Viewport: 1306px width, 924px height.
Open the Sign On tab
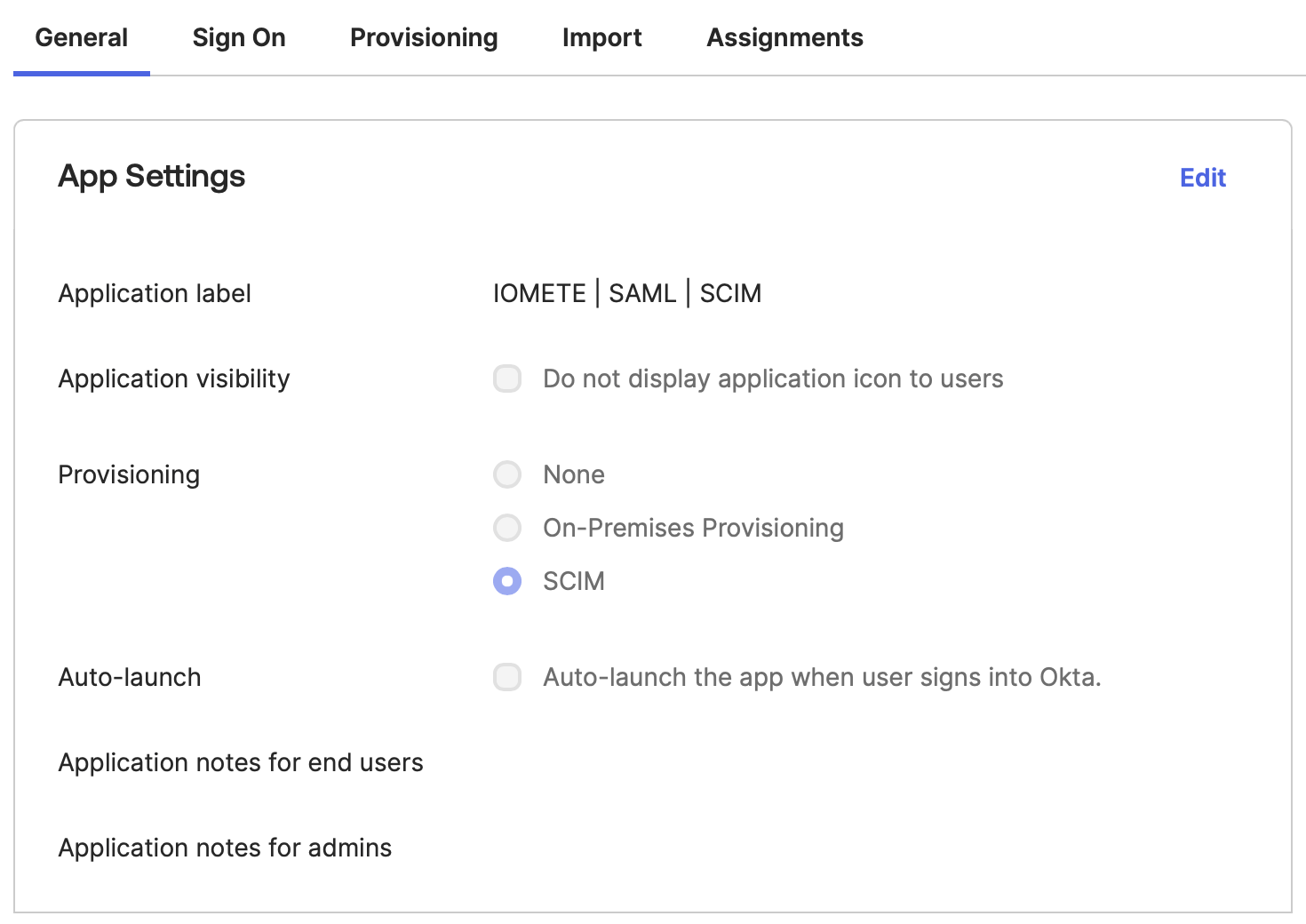[239, 37]
